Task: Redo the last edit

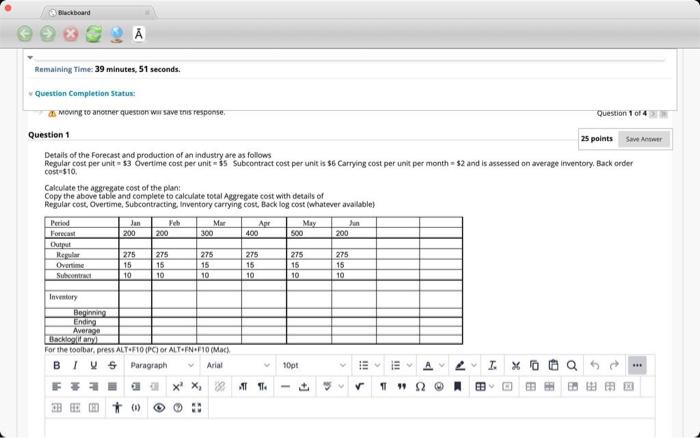Action: point(614,365)
